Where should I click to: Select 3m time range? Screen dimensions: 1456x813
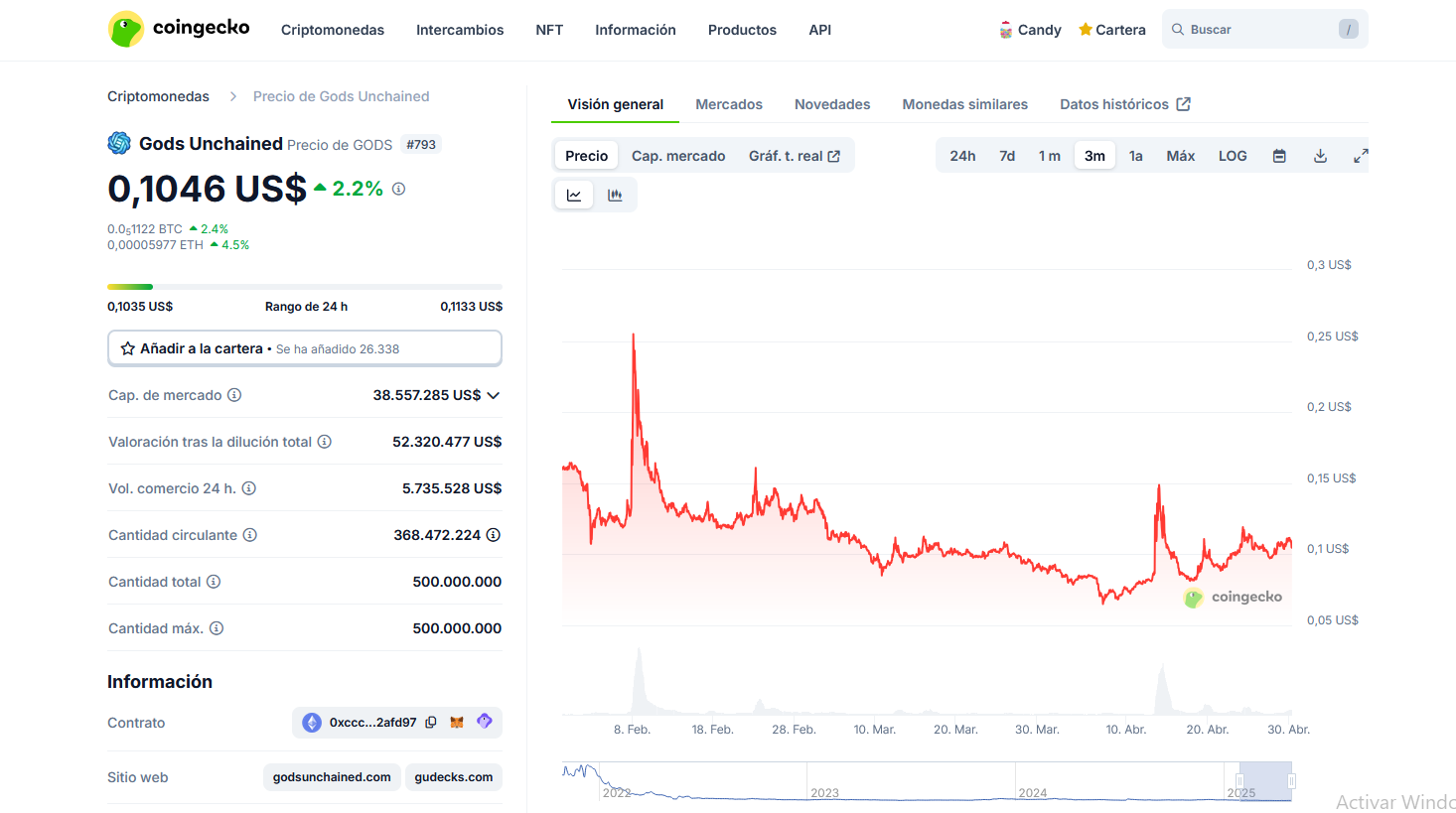(x=1094, y=156)
